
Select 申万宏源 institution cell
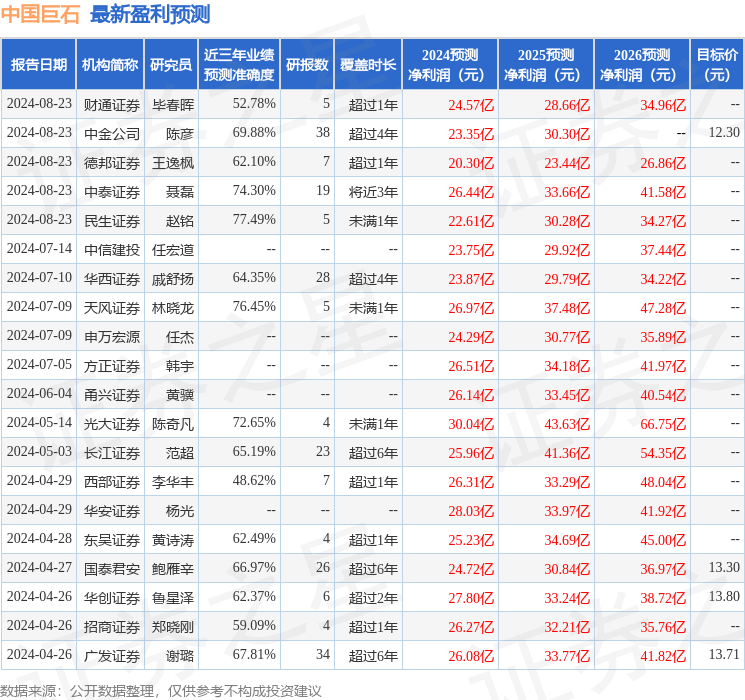point(112,337)
